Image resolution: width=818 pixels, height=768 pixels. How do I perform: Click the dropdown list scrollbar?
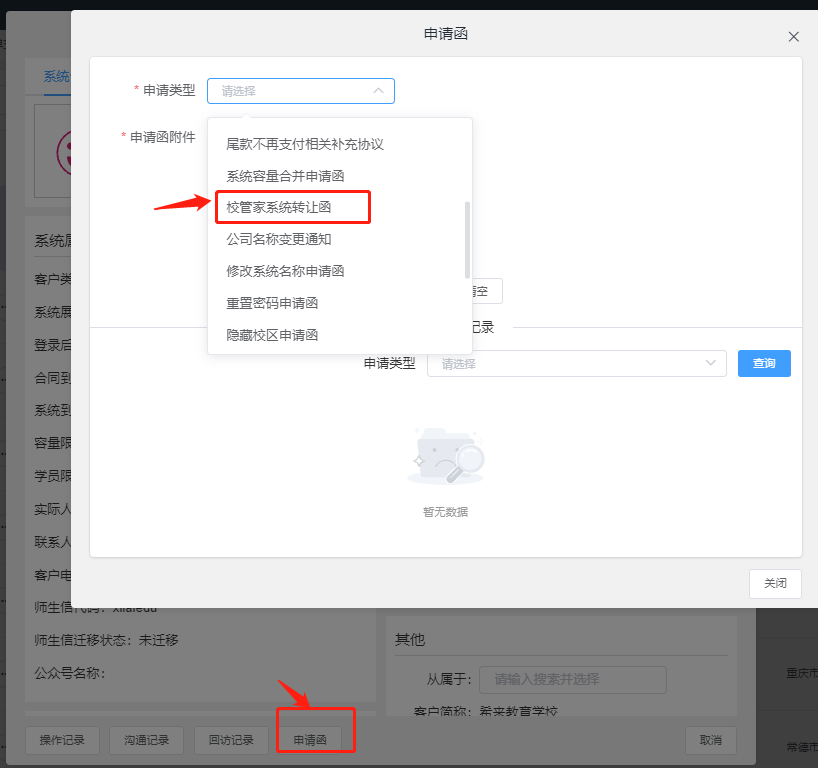click(x=467, y=240)
